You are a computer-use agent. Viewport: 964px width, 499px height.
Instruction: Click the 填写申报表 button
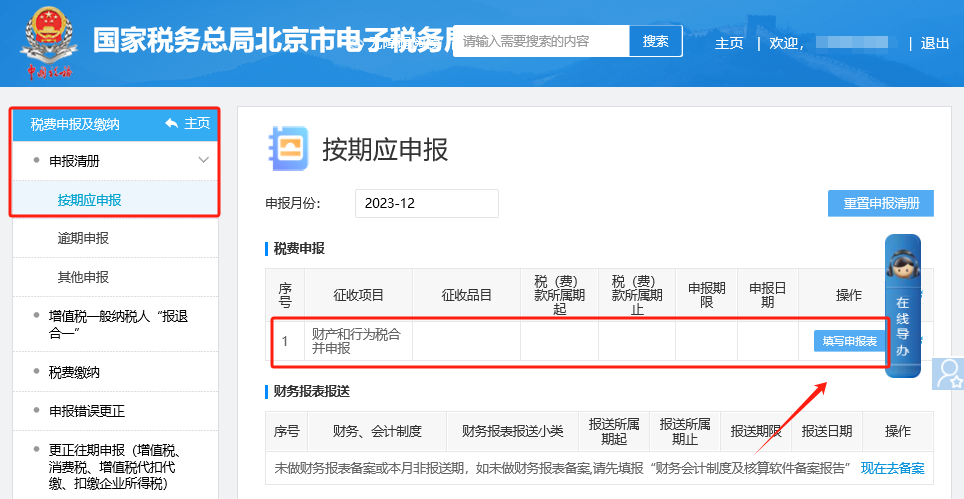(850, 341)
